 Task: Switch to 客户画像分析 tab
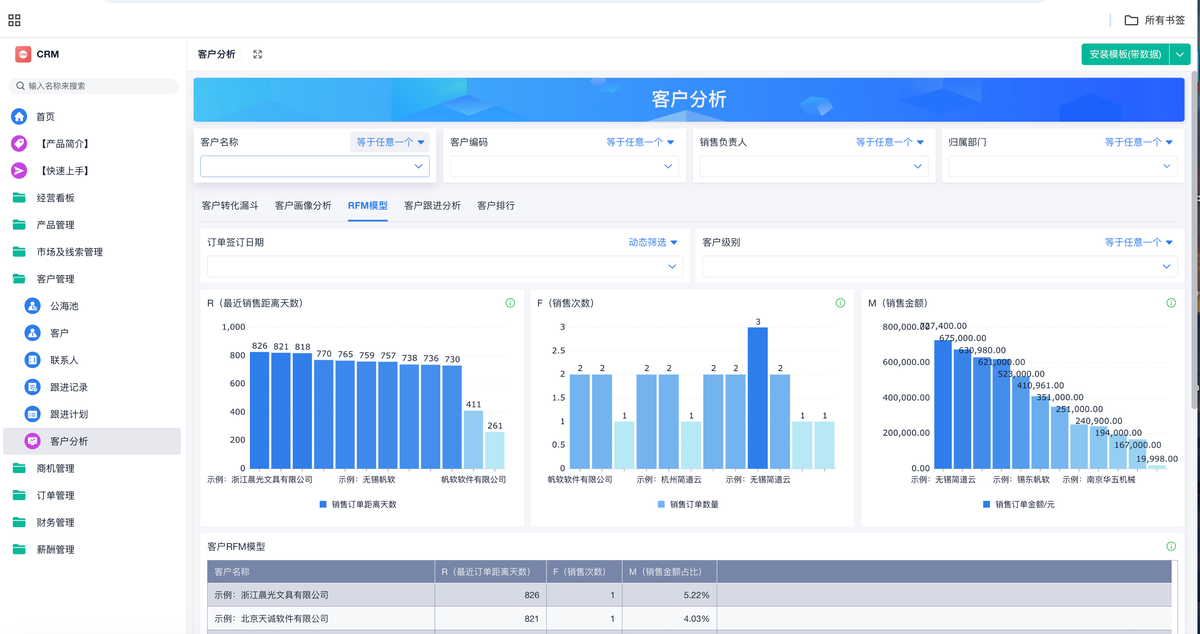point(303,205)
